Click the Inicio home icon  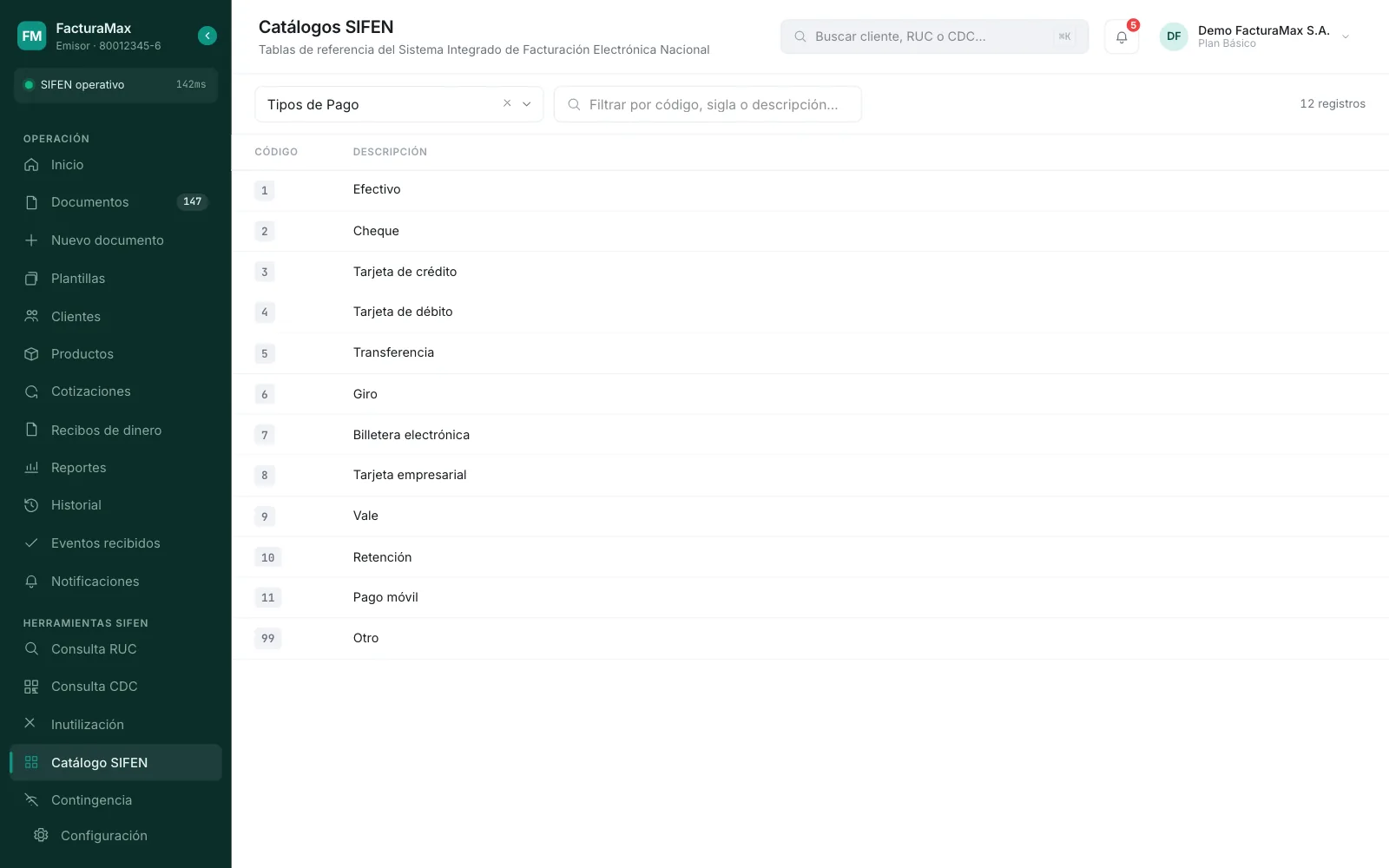31,165
